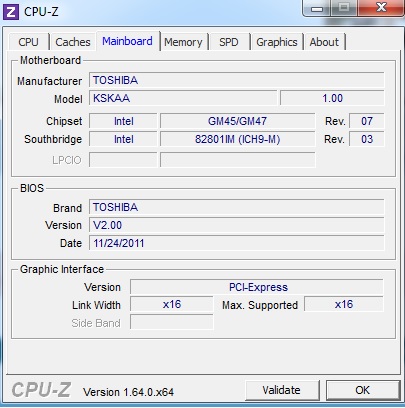This screenshot has width=405, height=408.
Task: Click the Max. Supported x16 field
Action: 344,304
